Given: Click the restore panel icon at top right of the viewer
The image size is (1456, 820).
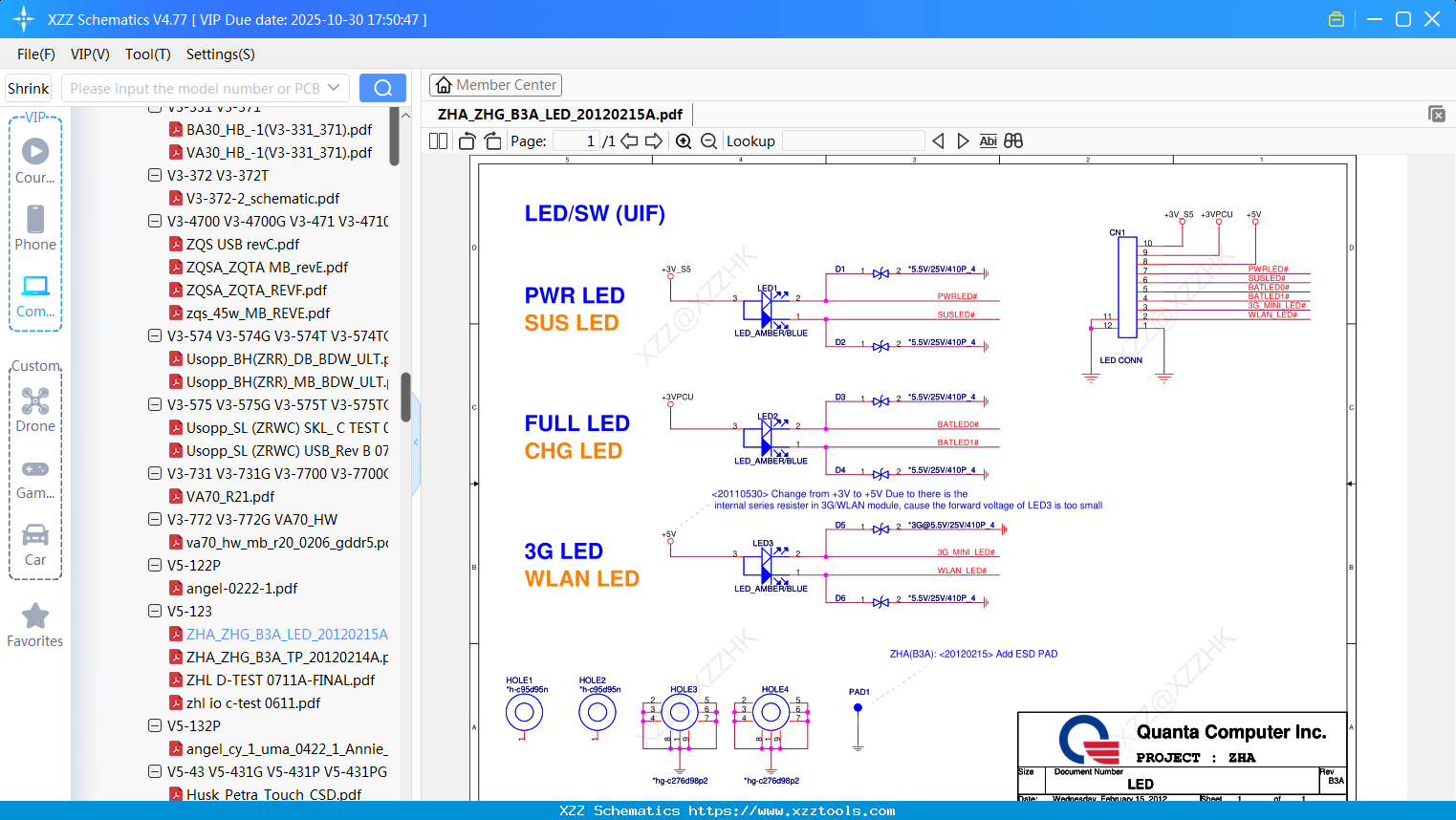Looking at the screenshot, I should pos(1437,114).
